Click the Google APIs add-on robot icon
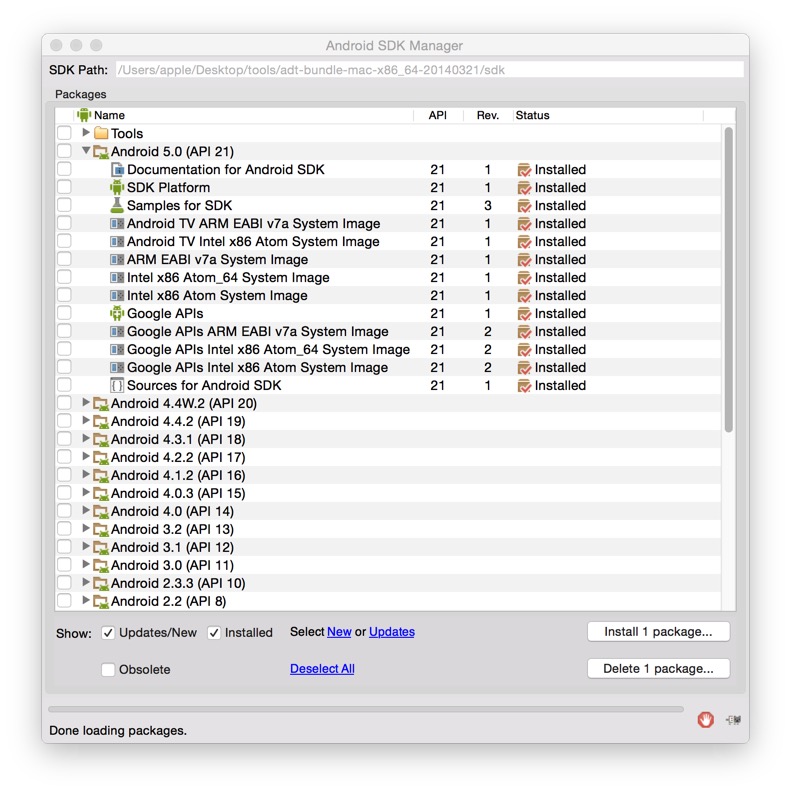This screenshot has height=793, width=791. tap(117, 314)
